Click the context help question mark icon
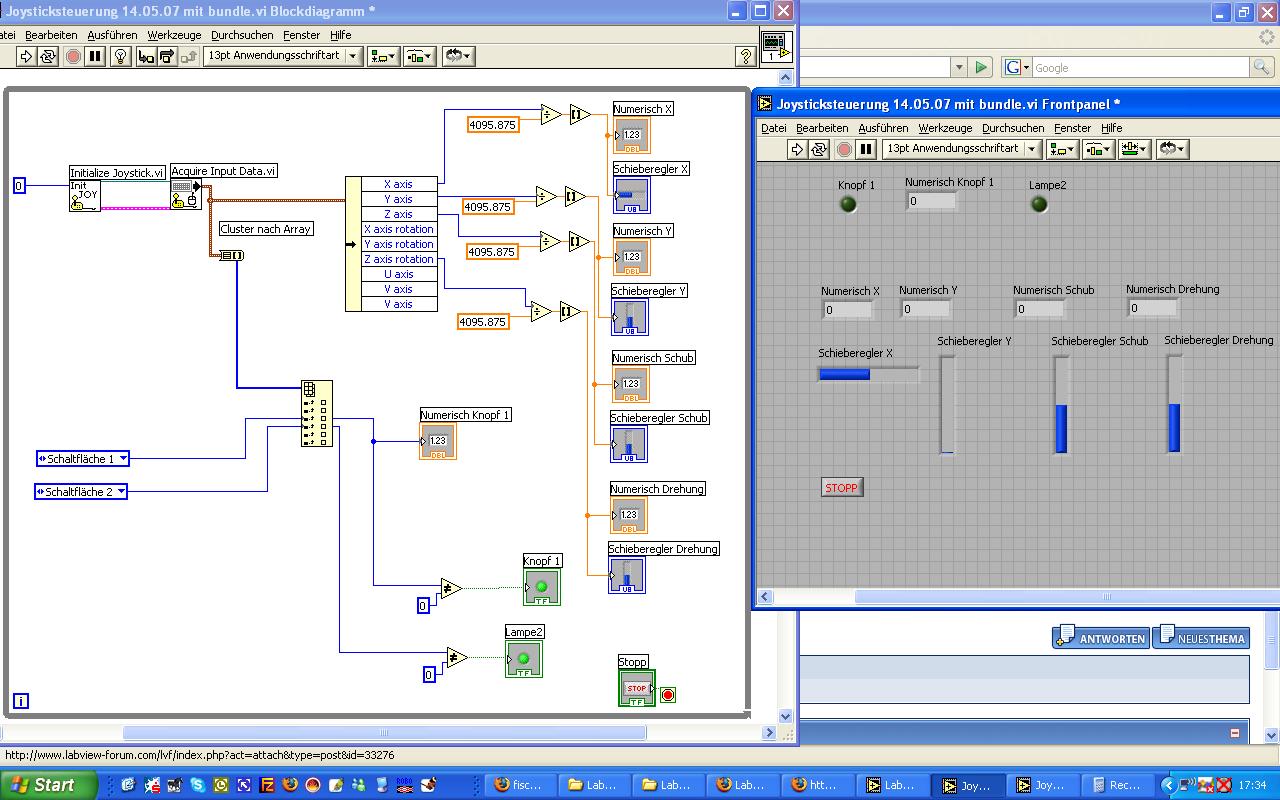The image size is (1280, 800). [744, 56]
